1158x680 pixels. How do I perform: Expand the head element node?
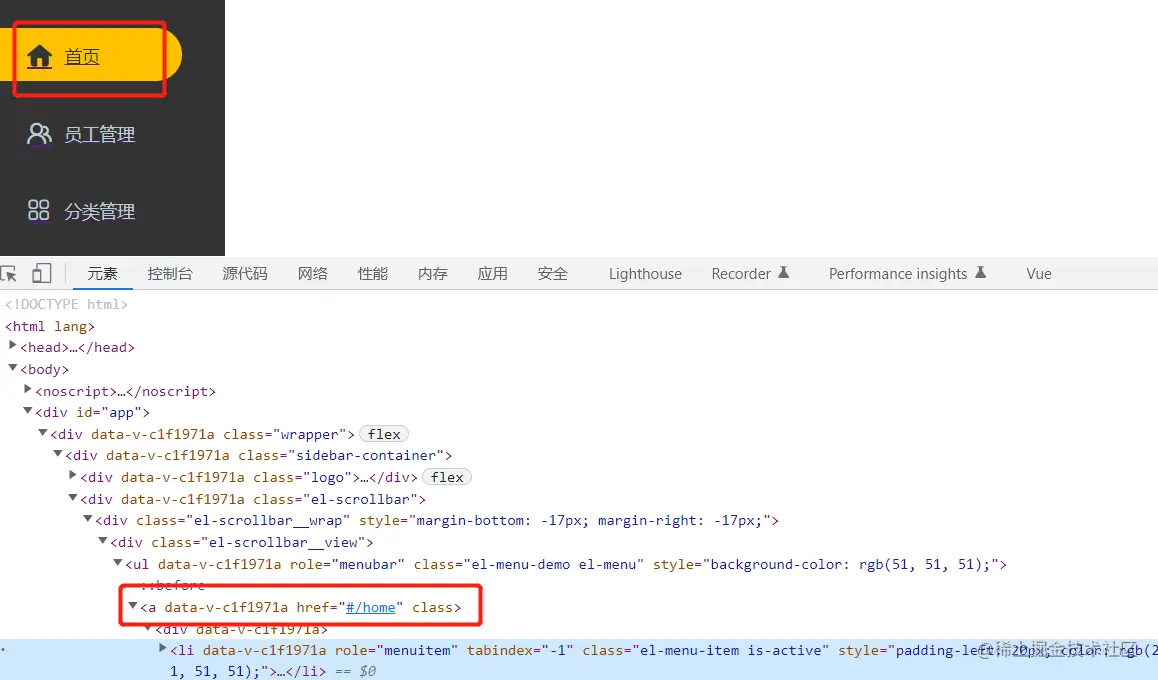coord(13,346)
